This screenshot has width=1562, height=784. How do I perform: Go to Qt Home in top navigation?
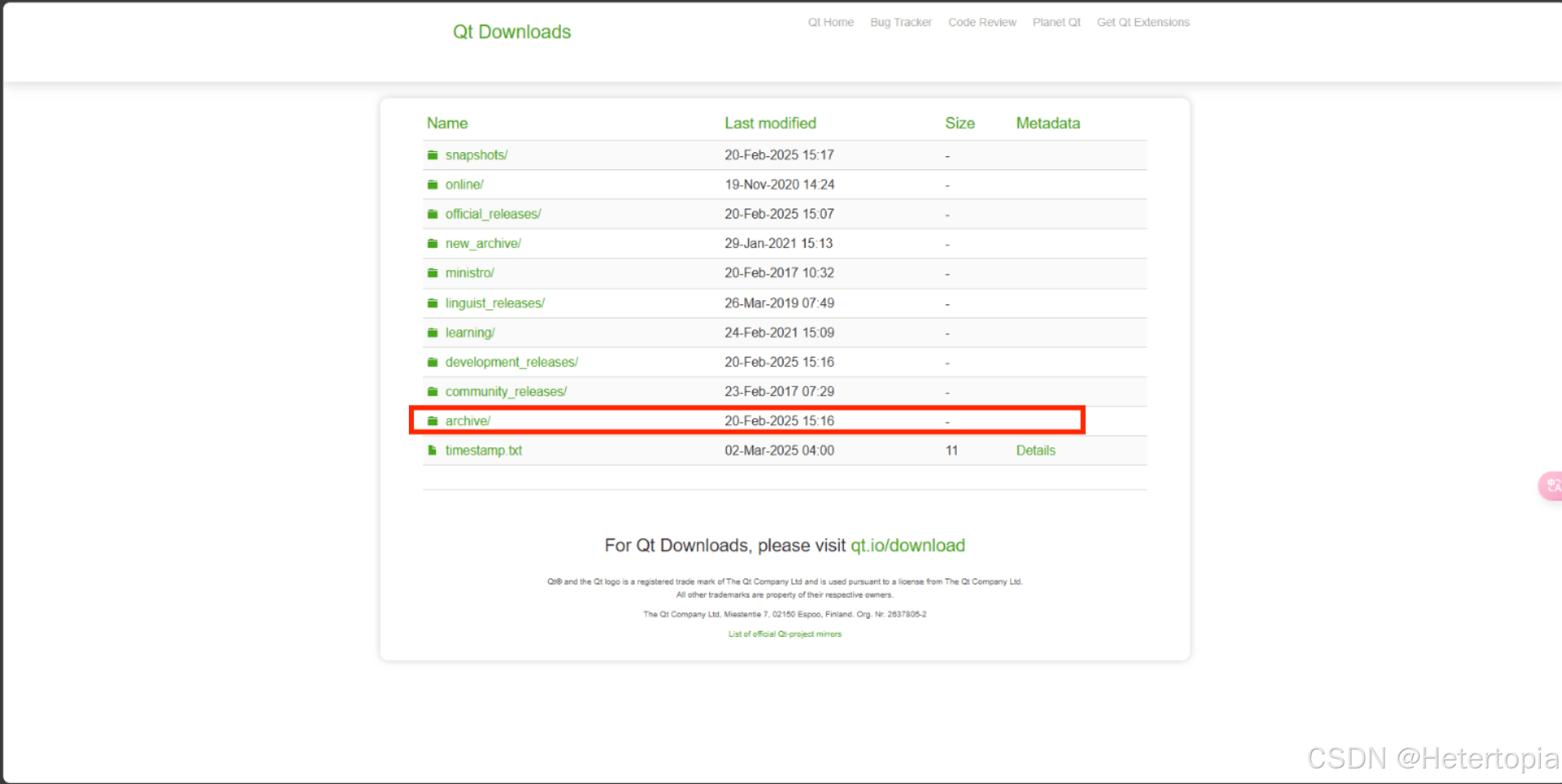(x=831, y=22)
